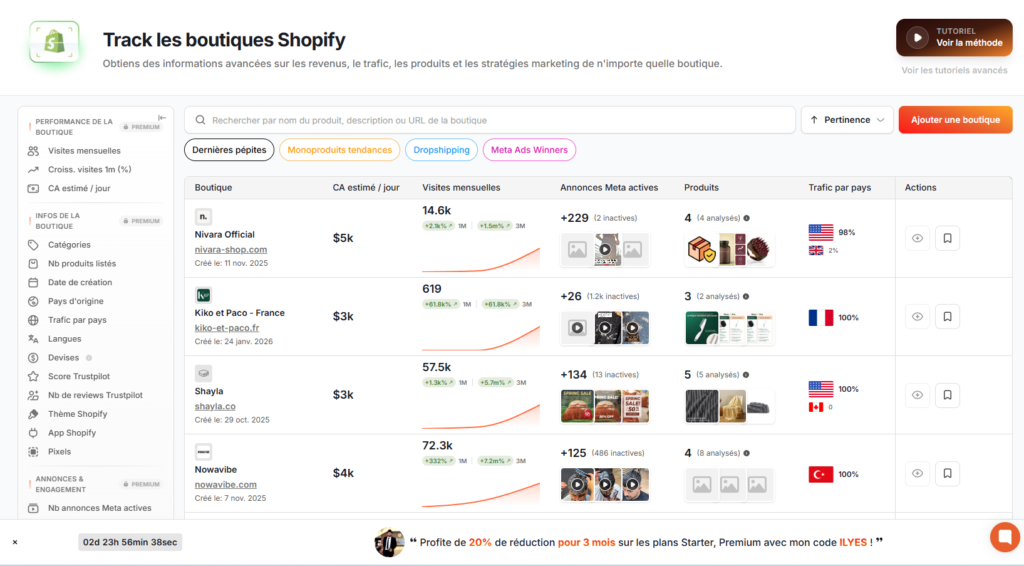Screen dimensions: 1024x566
Task: Click Ajouter une boutique button
Action: point(955,120)
